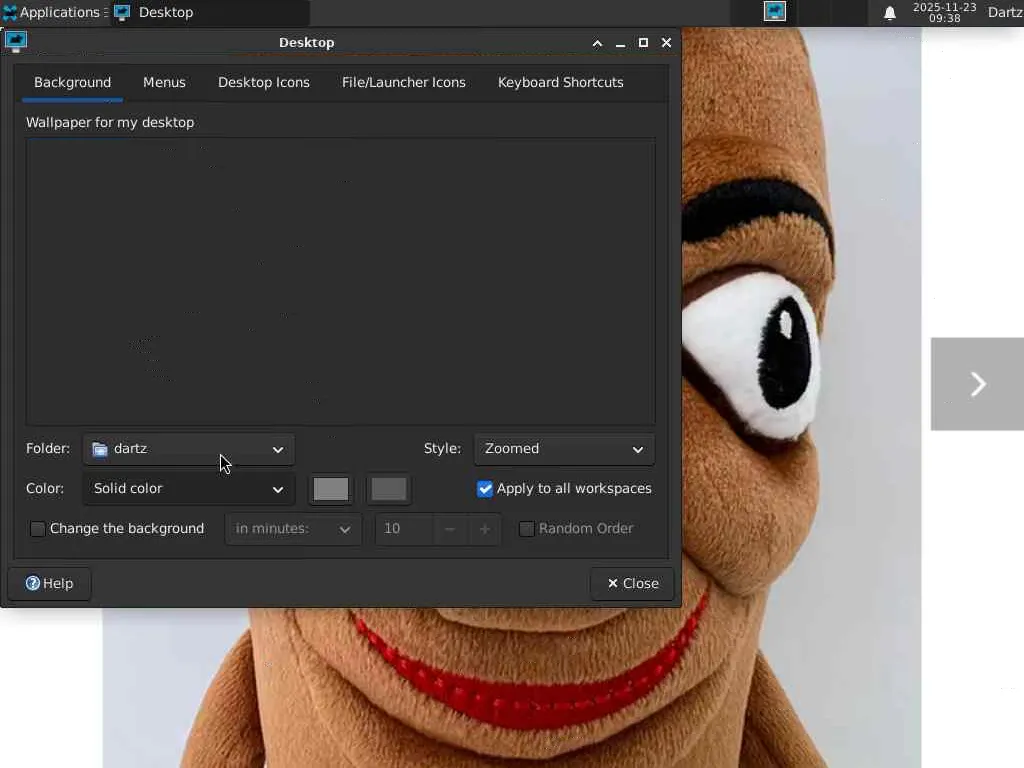The height and width of the screenshot is (768, 1024).
Task: Pick the first background color swatch
Action: point(331,489)
